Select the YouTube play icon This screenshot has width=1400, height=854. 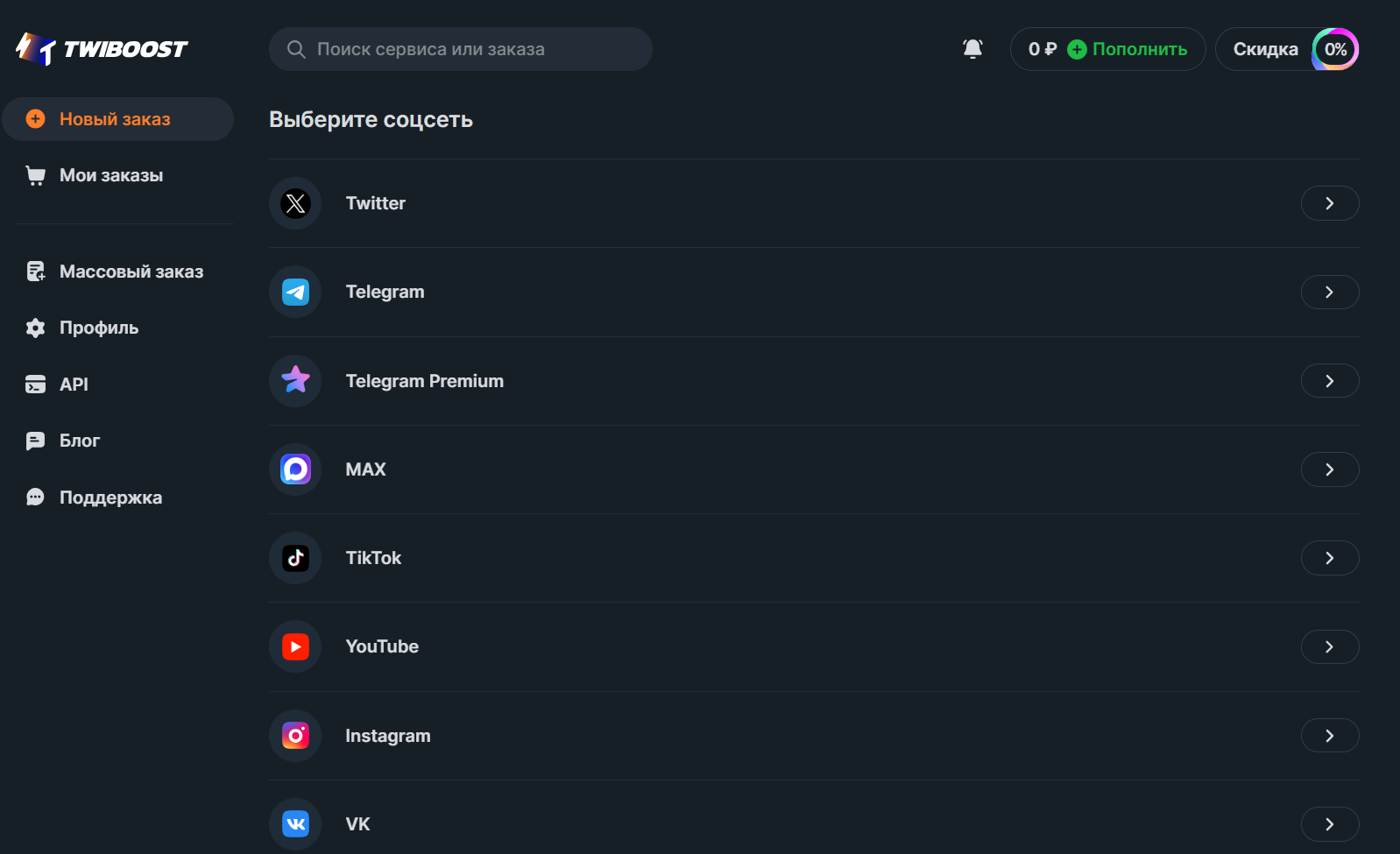pos(295,646)
